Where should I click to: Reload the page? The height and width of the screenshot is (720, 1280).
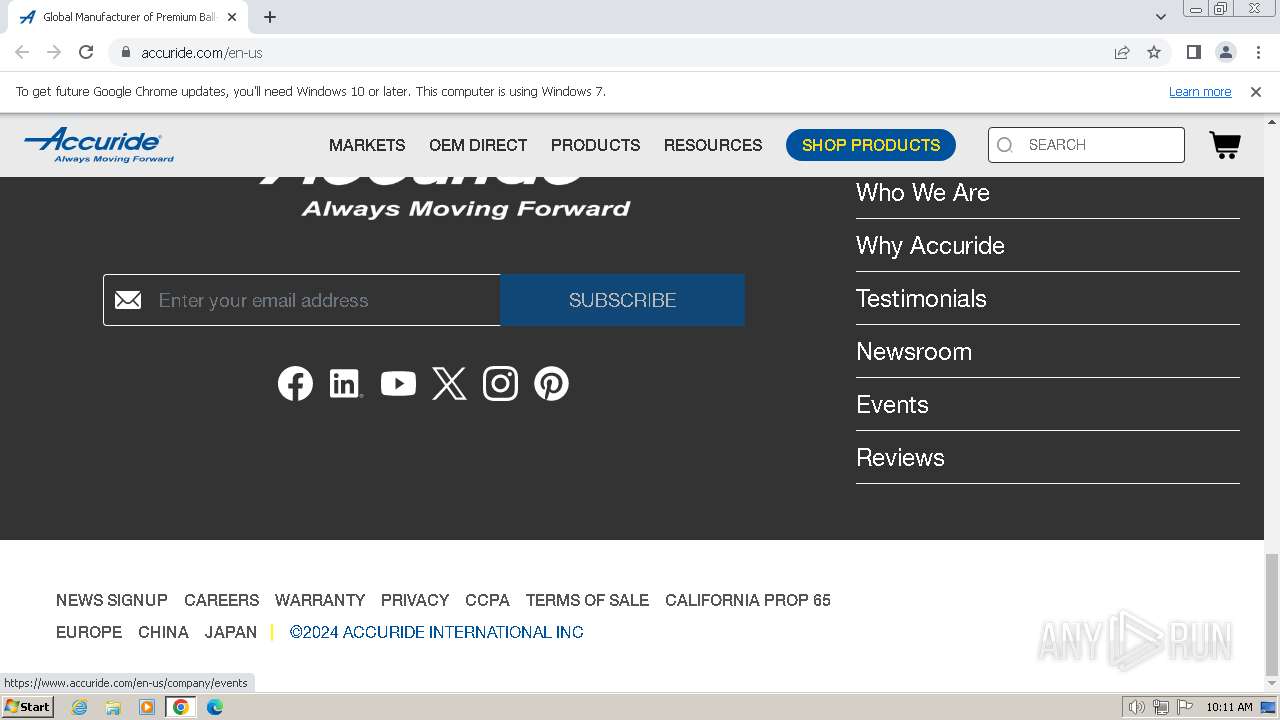(86, 52)
